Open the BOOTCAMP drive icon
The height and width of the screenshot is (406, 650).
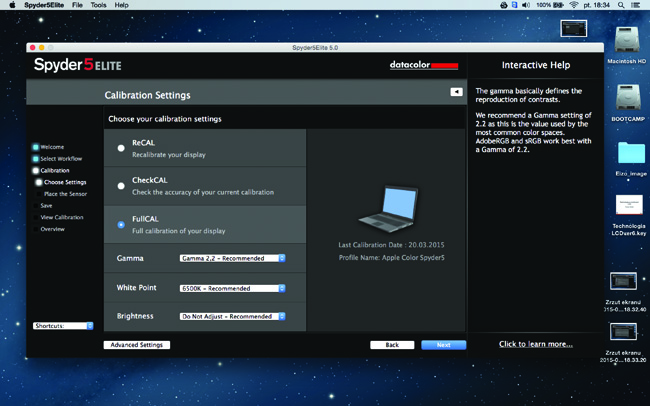tap(629, 98)
